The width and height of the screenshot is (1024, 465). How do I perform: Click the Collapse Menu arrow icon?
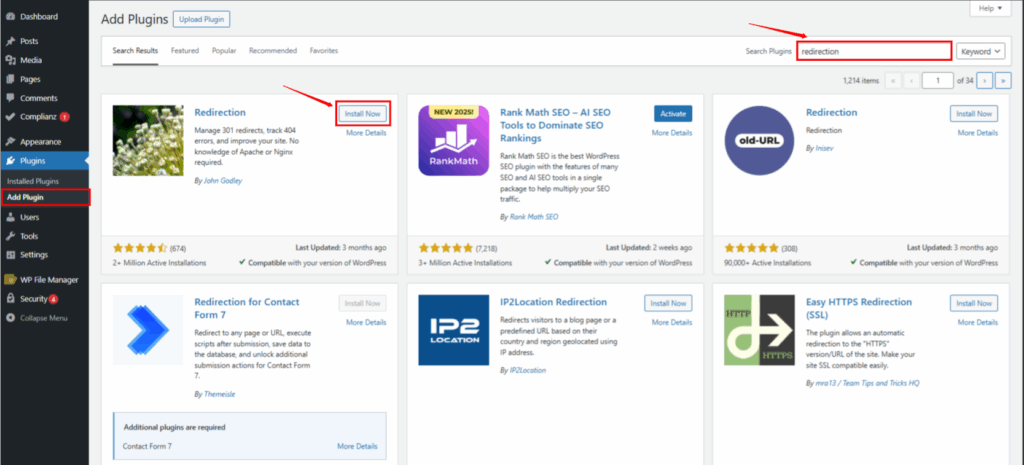click(10, 318)
